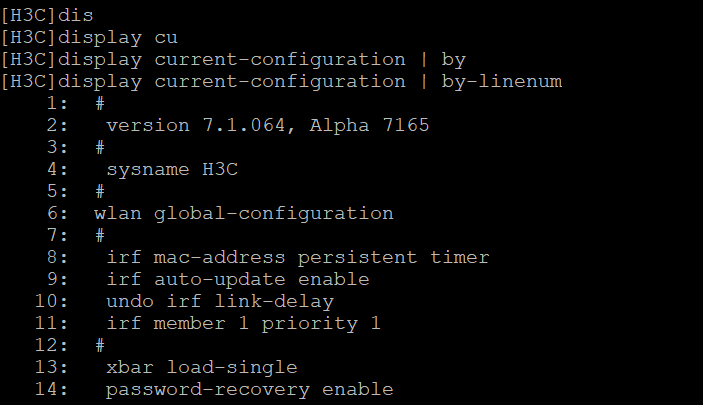Click the '#' separator on line 7
703x405 pixels.
coord(100,235)
